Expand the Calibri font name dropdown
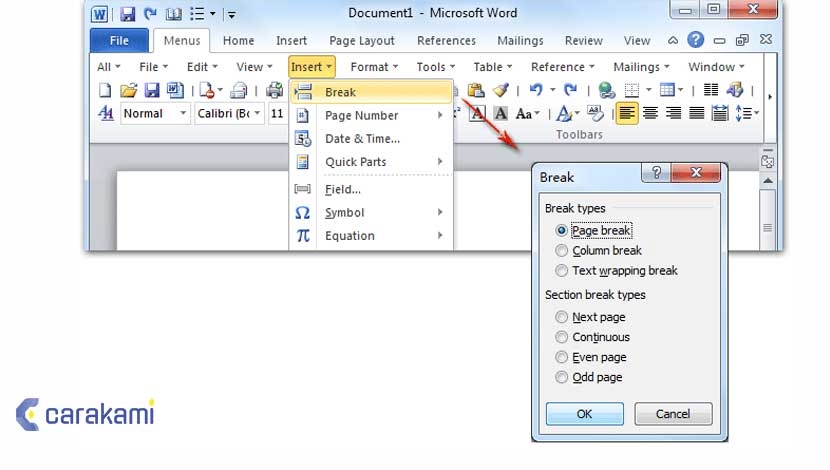Viewport: 830px width, 470px height. pyautogui.click(x=257, y=114)
